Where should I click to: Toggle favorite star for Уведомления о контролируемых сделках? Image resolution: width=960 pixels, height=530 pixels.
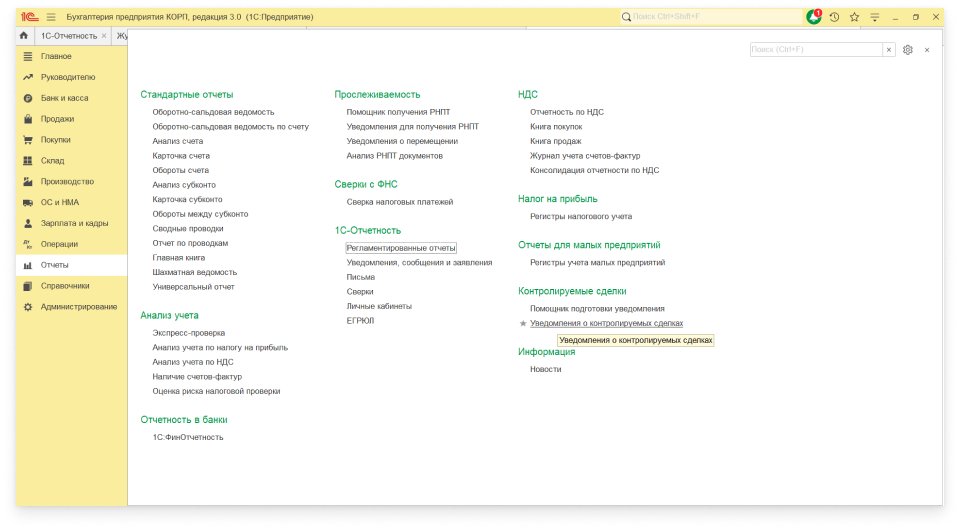pyautogui.click(x=523, y=324)
